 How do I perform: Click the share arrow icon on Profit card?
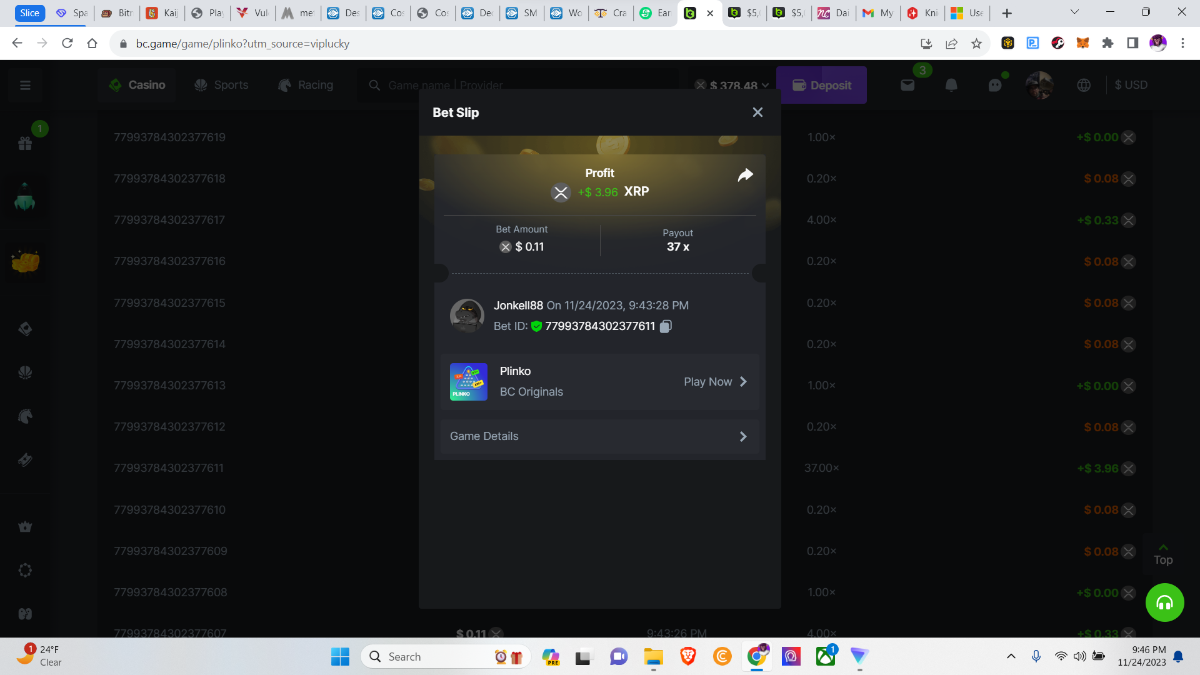(x=745, y=175)
